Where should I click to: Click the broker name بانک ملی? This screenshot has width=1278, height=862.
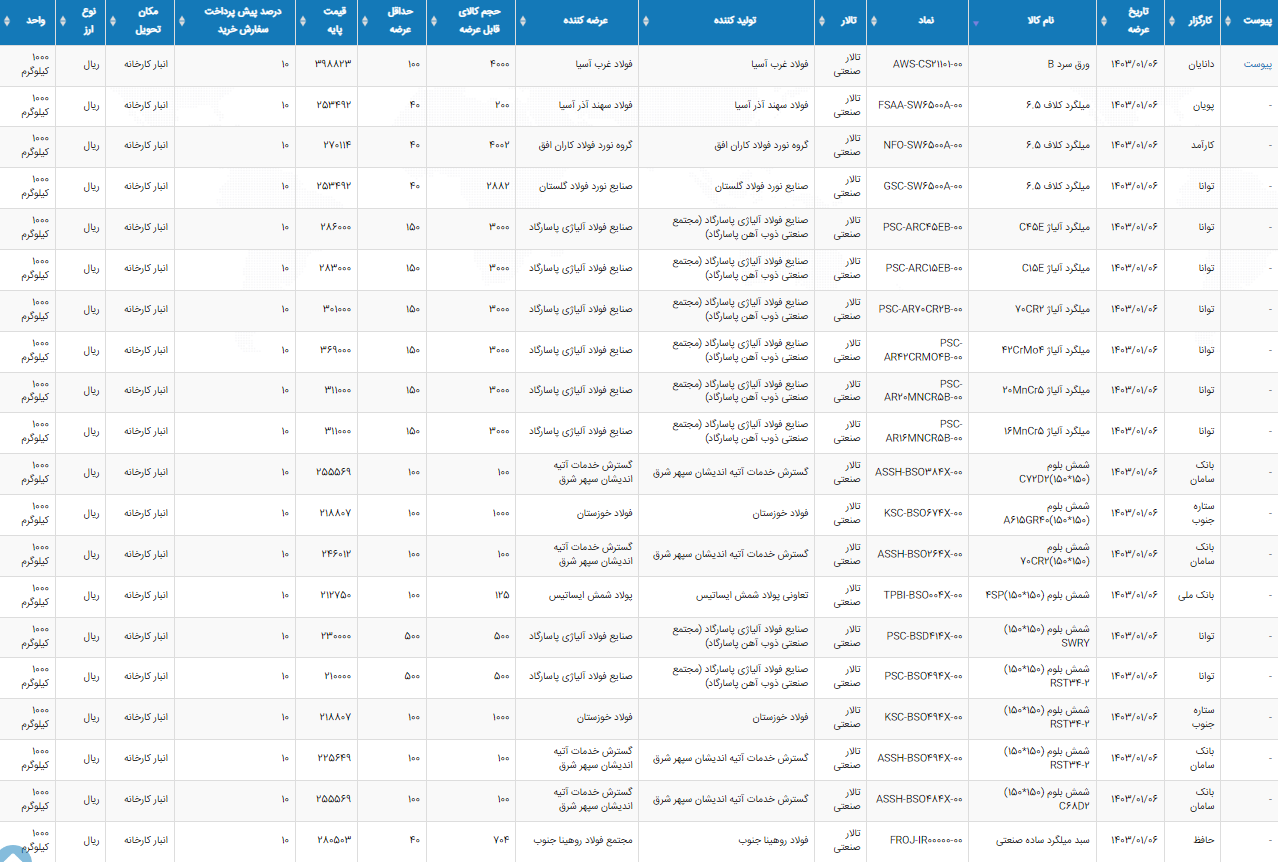(x=1195, y=595)
